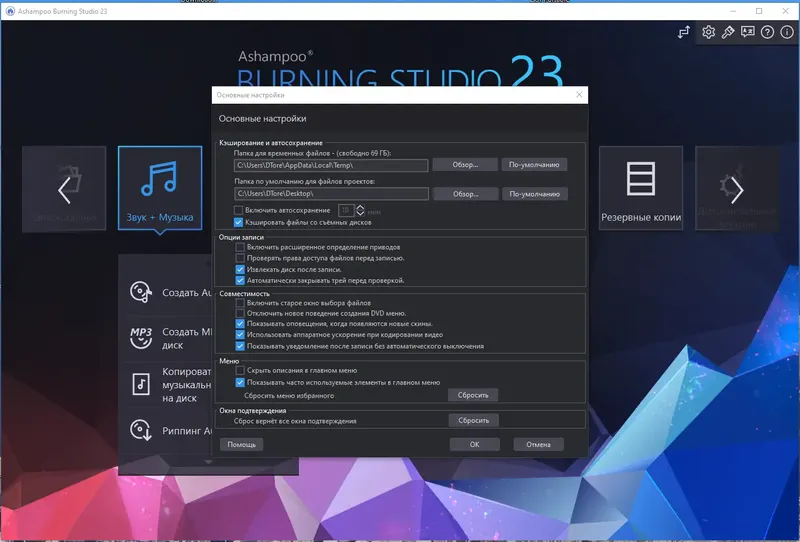Screen dimensions: 800x542
Task: Click the autosave minutes value field
Action: (x=346, y=210)
